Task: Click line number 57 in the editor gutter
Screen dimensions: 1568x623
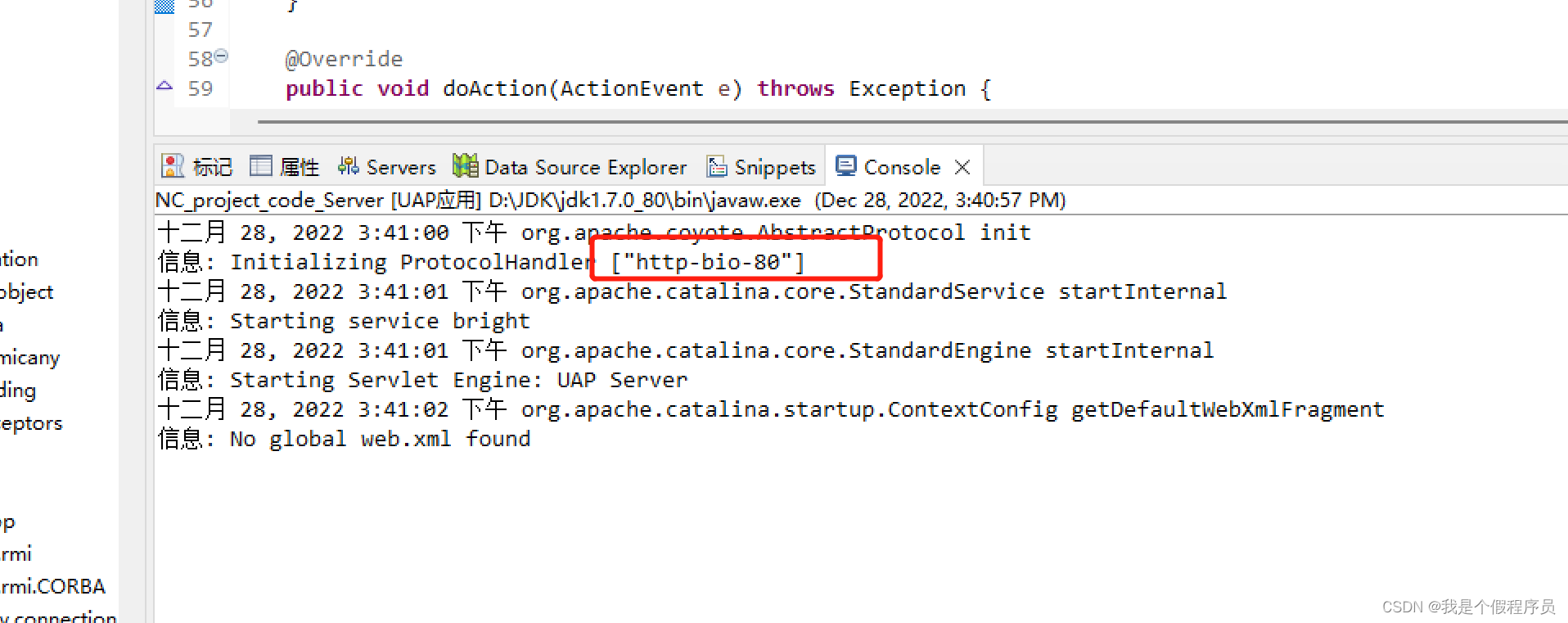Action: click(x=201, y=30)
